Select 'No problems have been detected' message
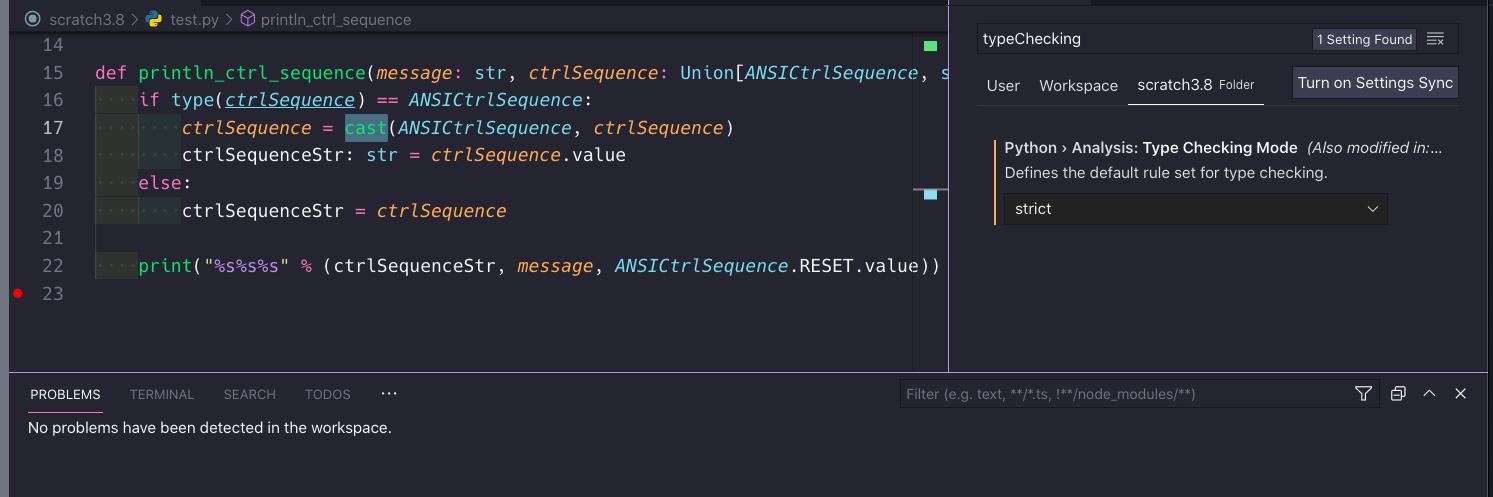Screen dimensions: 1493x497 point(209,428)
